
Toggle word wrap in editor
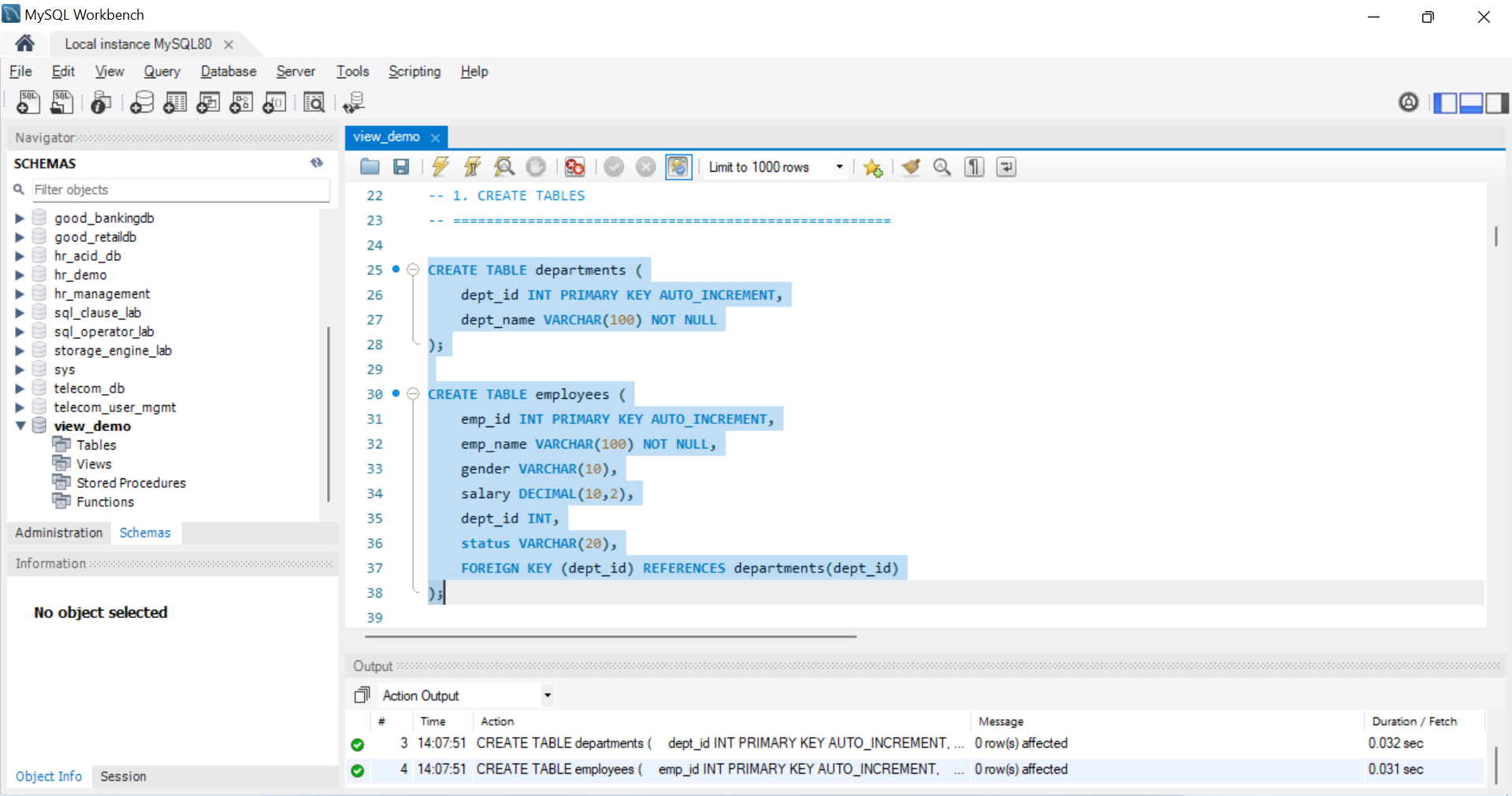pyautogui.click(x=1006, y=167)
